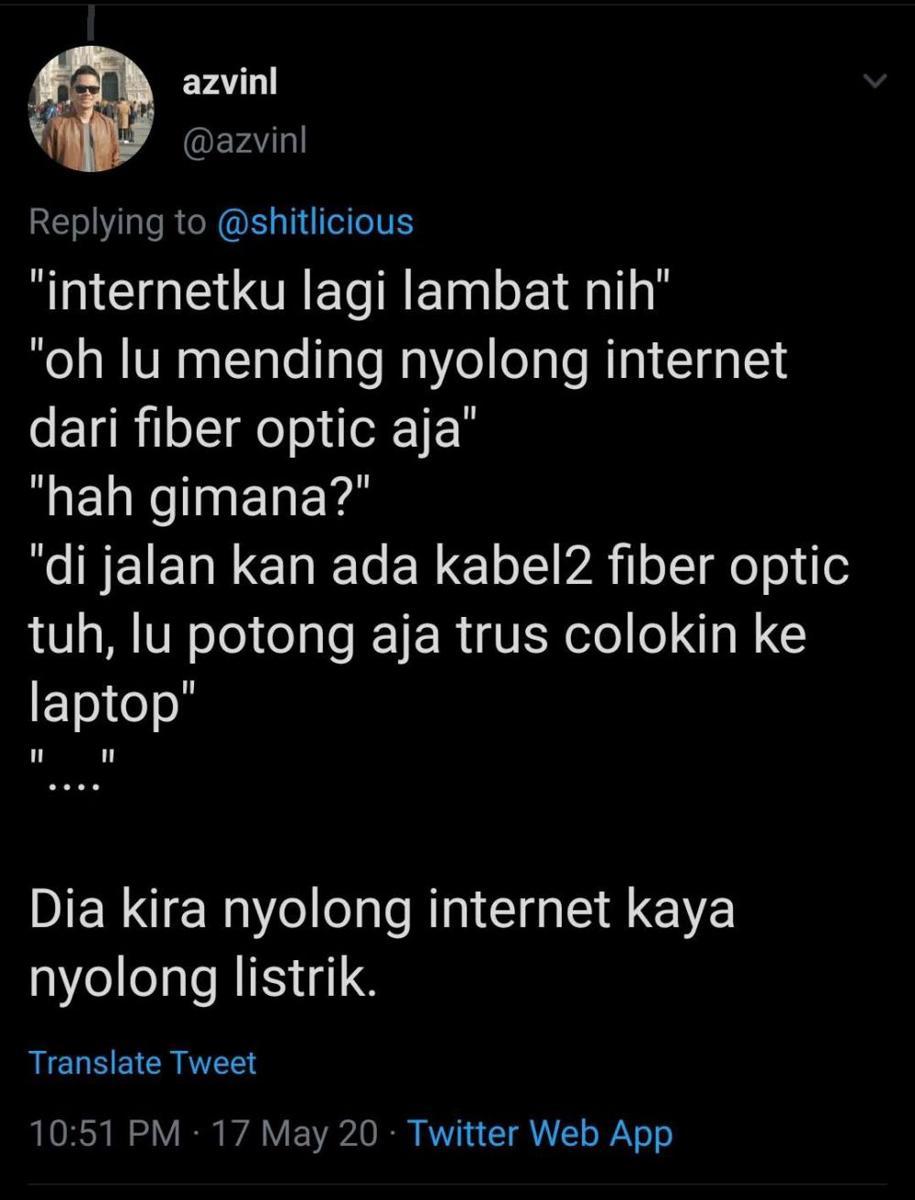Open the @azvinl handle profile
Viewport: 915px width, 1200px height.
(244, 142)
